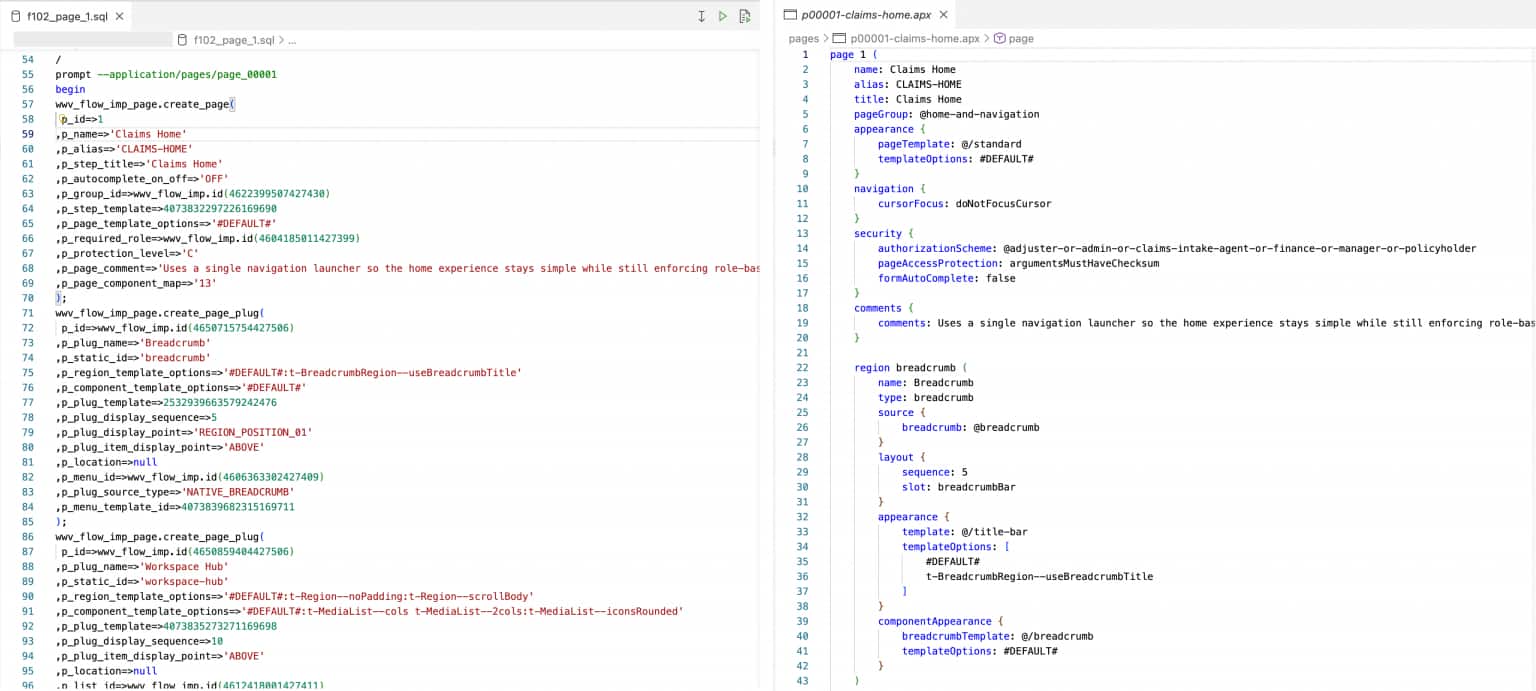Click the 'region breadcrumb (' line
This screenshot has height=691, width=1536.
tap(911, 368)
